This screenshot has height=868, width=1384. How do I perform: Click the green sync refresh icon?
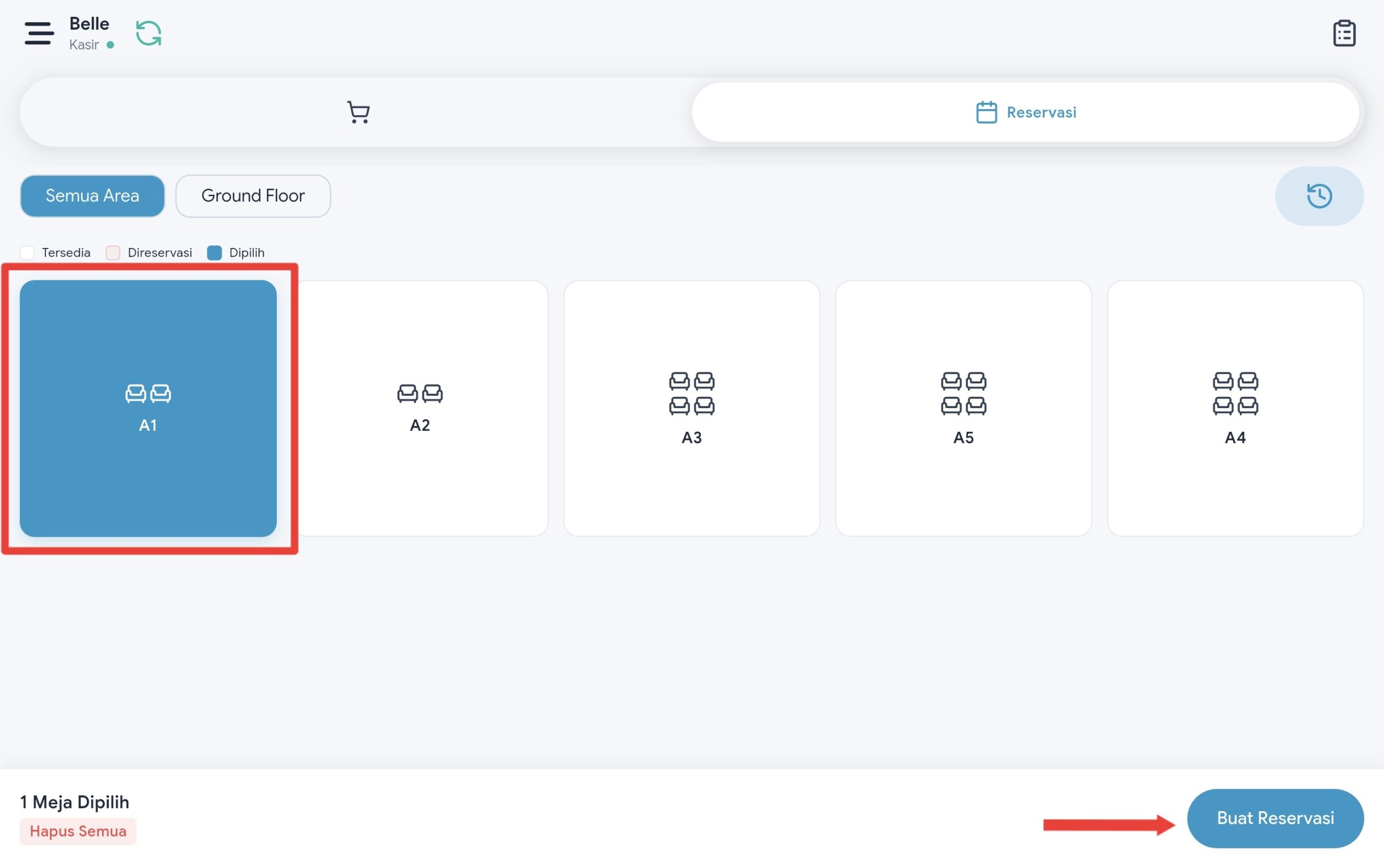[149, 33]
